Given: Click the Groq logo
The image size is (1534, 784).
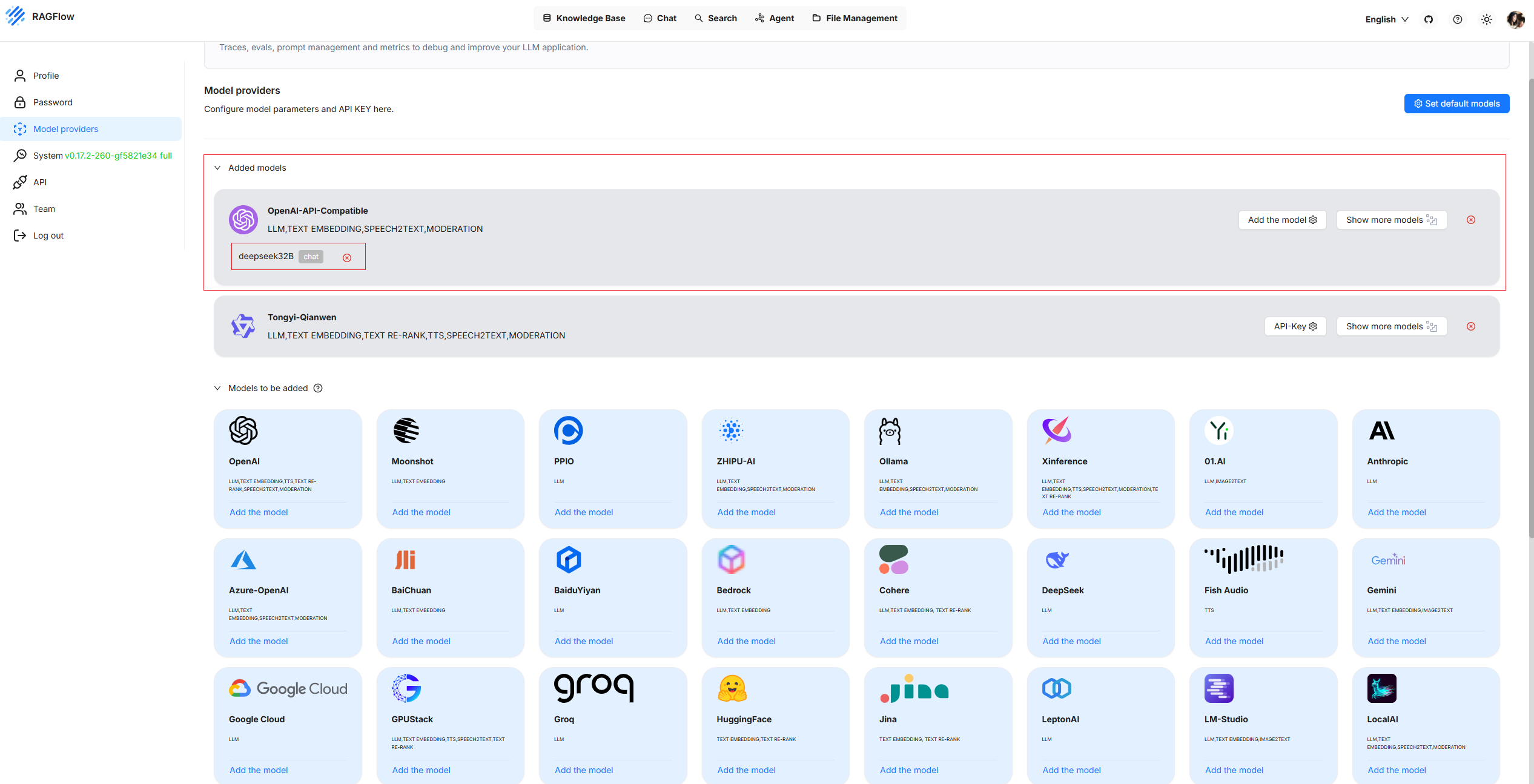Looking at the screenshot, I should point(594,688).
